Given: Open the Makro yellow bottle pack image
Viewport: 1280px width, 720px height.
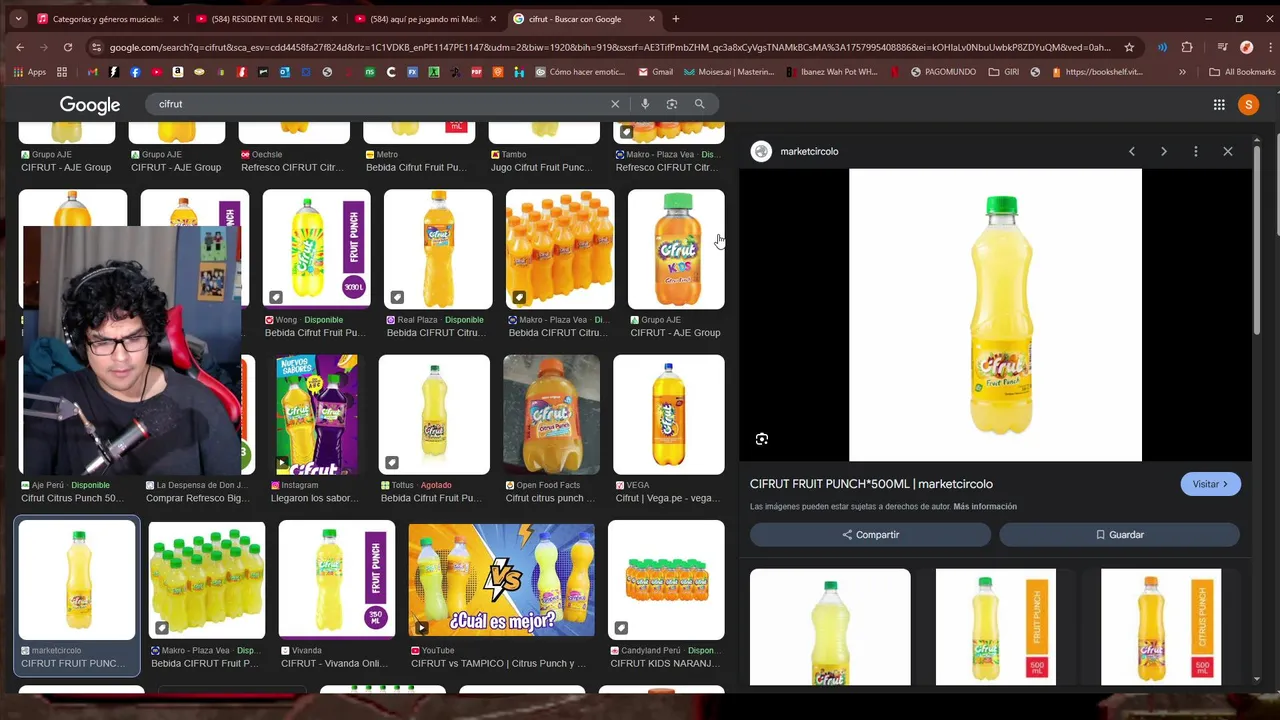Looking at the screenshot, I should pyautogui.click(x=207, y=580).
